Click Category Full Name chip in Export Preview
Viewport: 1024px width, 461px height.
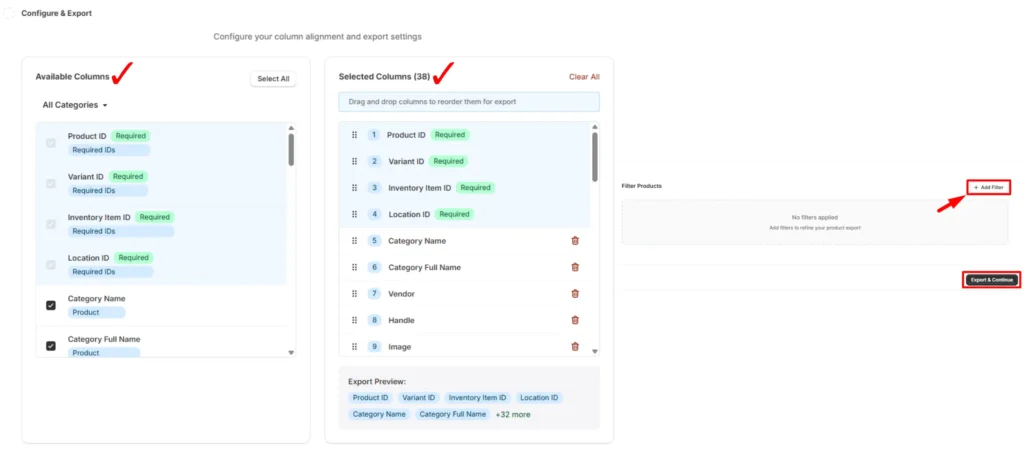[453, 414]
